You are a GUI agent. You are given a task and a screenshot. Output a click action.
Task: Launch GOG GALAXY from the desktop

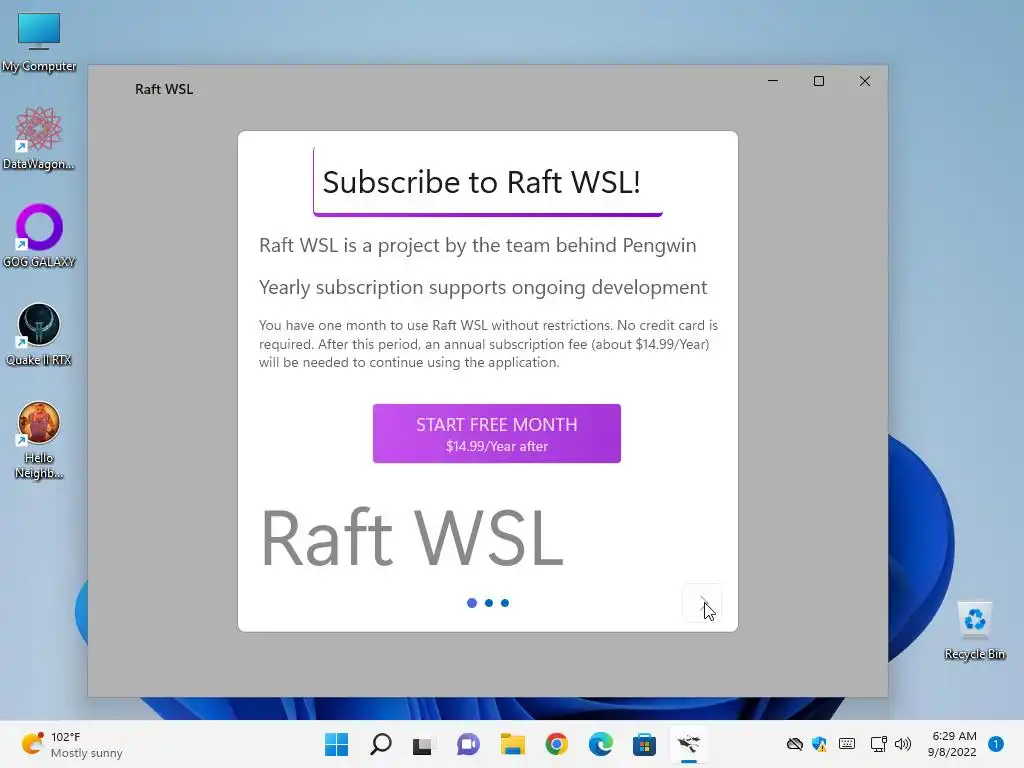pyautogui.click(x=39, y=236)
